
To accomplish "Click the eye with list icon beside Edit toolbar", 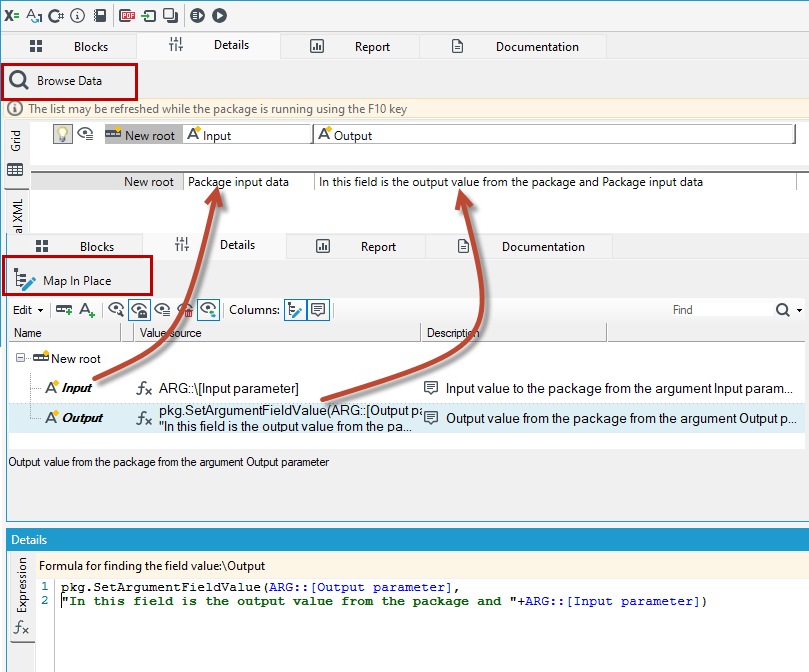I will (163, 310).
